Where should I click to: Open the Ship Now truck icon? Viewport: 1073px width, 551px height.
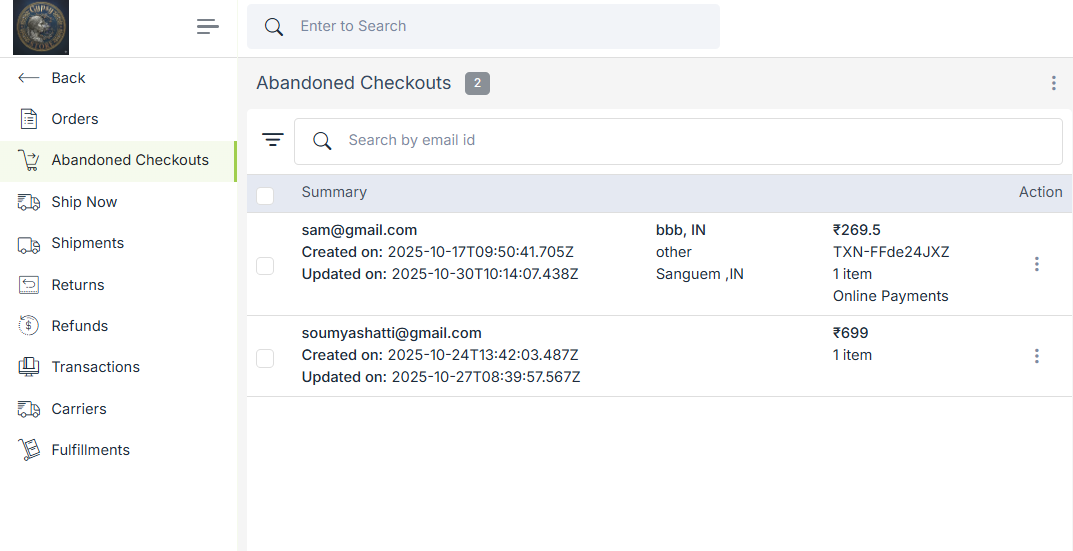29,202
